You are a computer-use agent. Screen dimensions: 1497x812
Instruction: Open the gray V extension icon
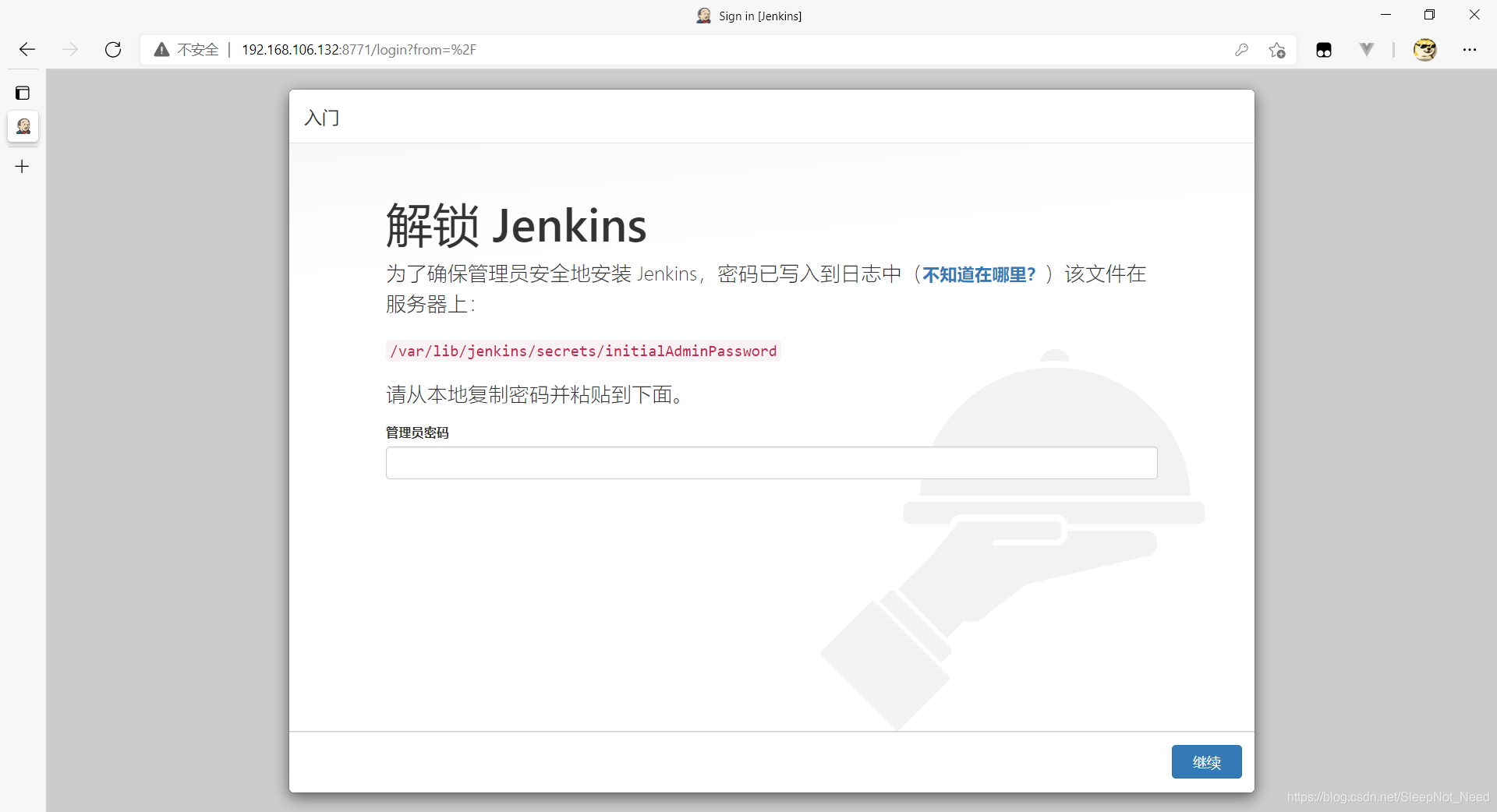pos(1367,50)
